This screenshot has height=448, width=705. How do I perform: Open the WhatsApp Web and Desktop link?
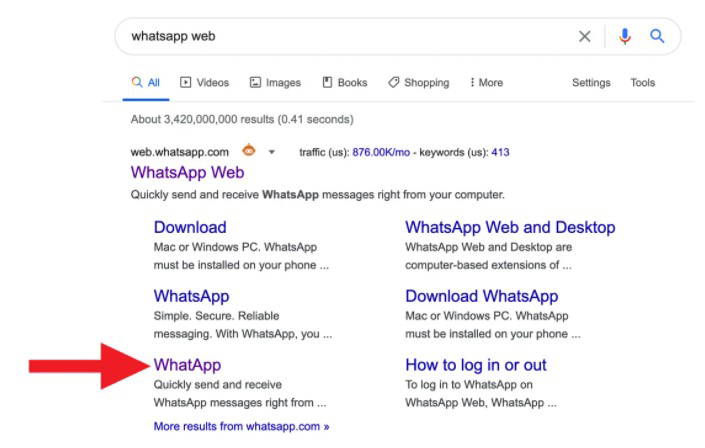[x=510, y=227]
